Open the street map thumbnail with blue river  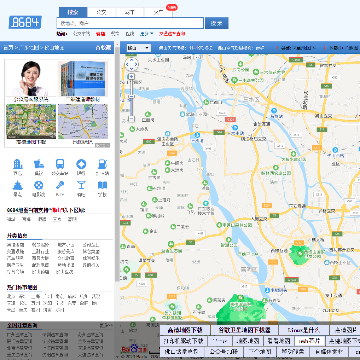tap(83, 121)
